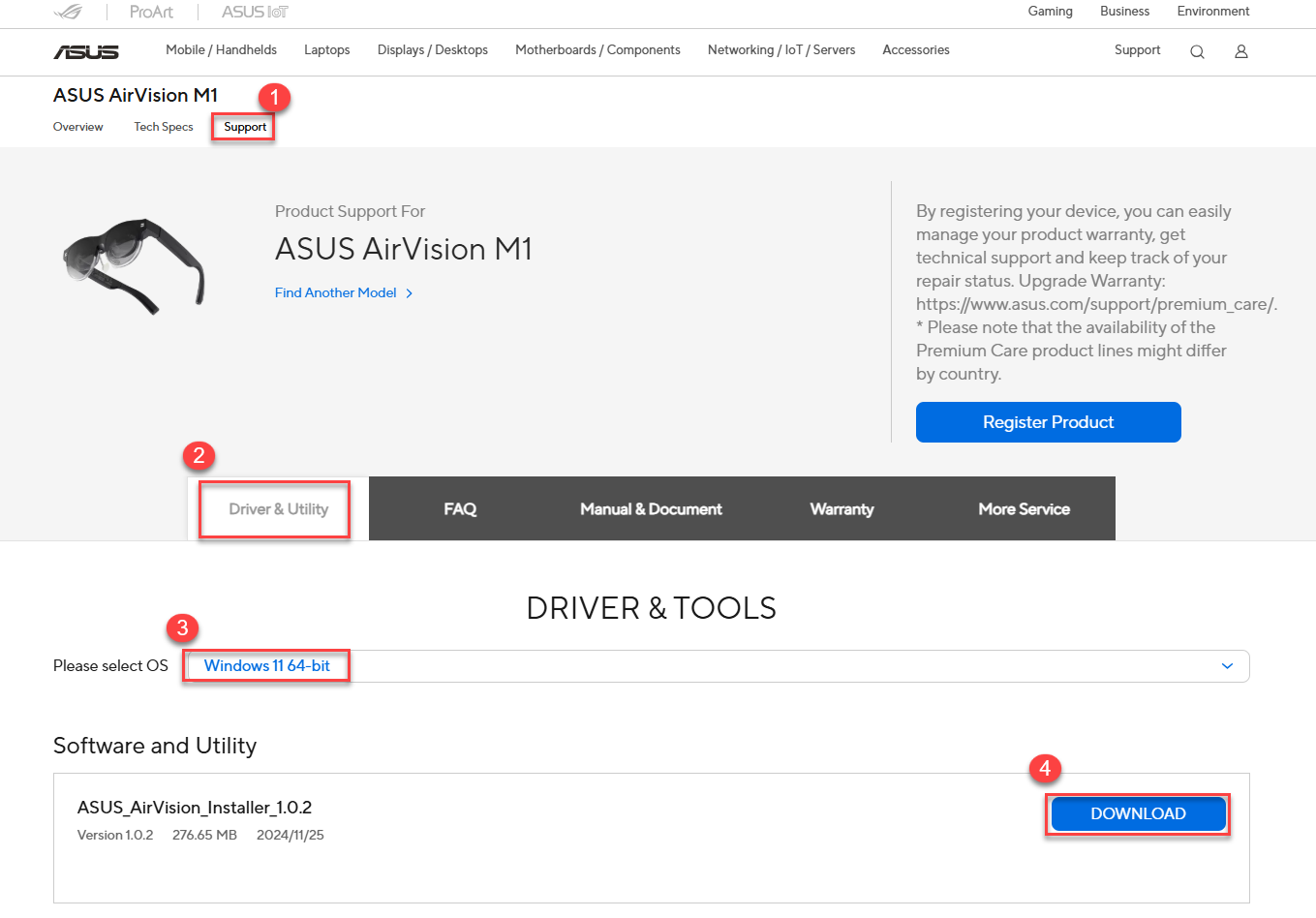Select the Driver & Utility tab
1316x918 pixels.
278,509
